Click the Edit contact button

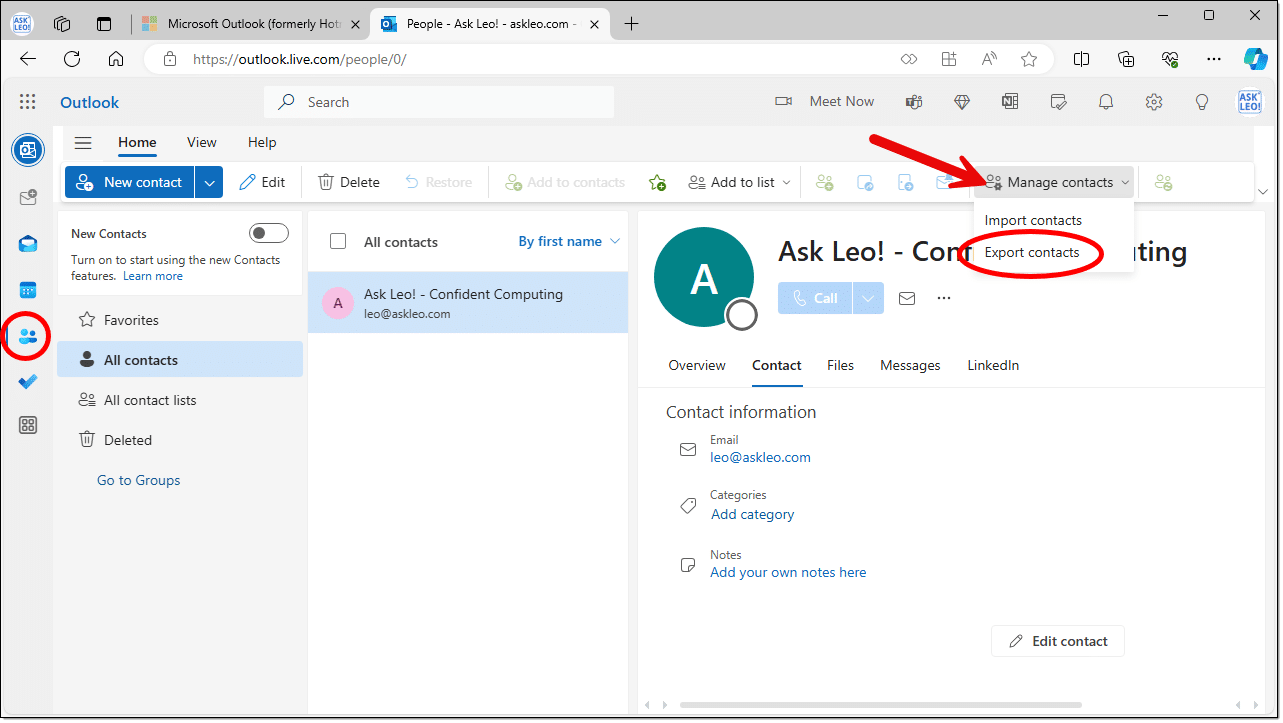(1057, 641)
